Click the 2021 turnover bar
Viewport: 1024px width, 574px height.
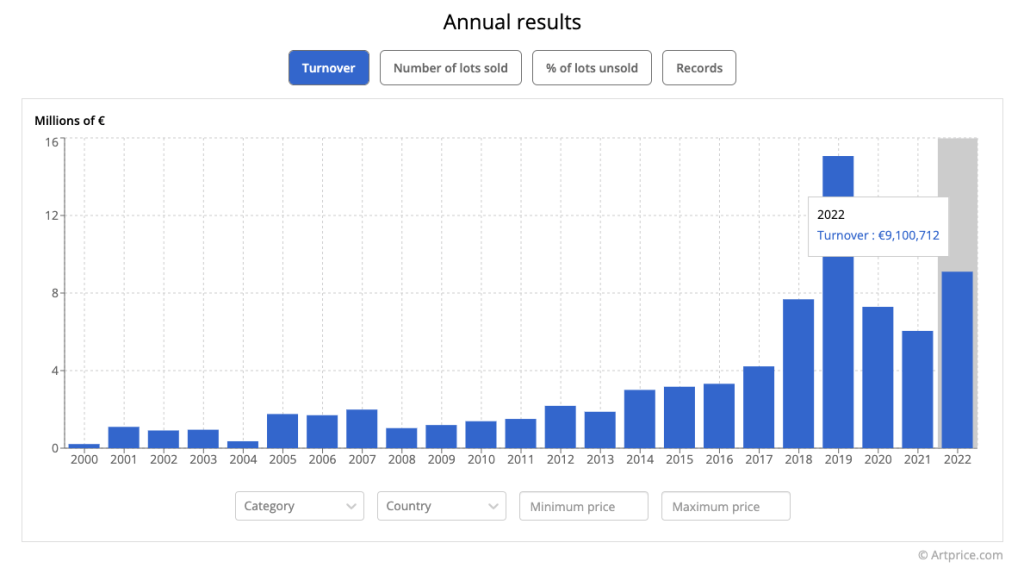tap(918, 390)
